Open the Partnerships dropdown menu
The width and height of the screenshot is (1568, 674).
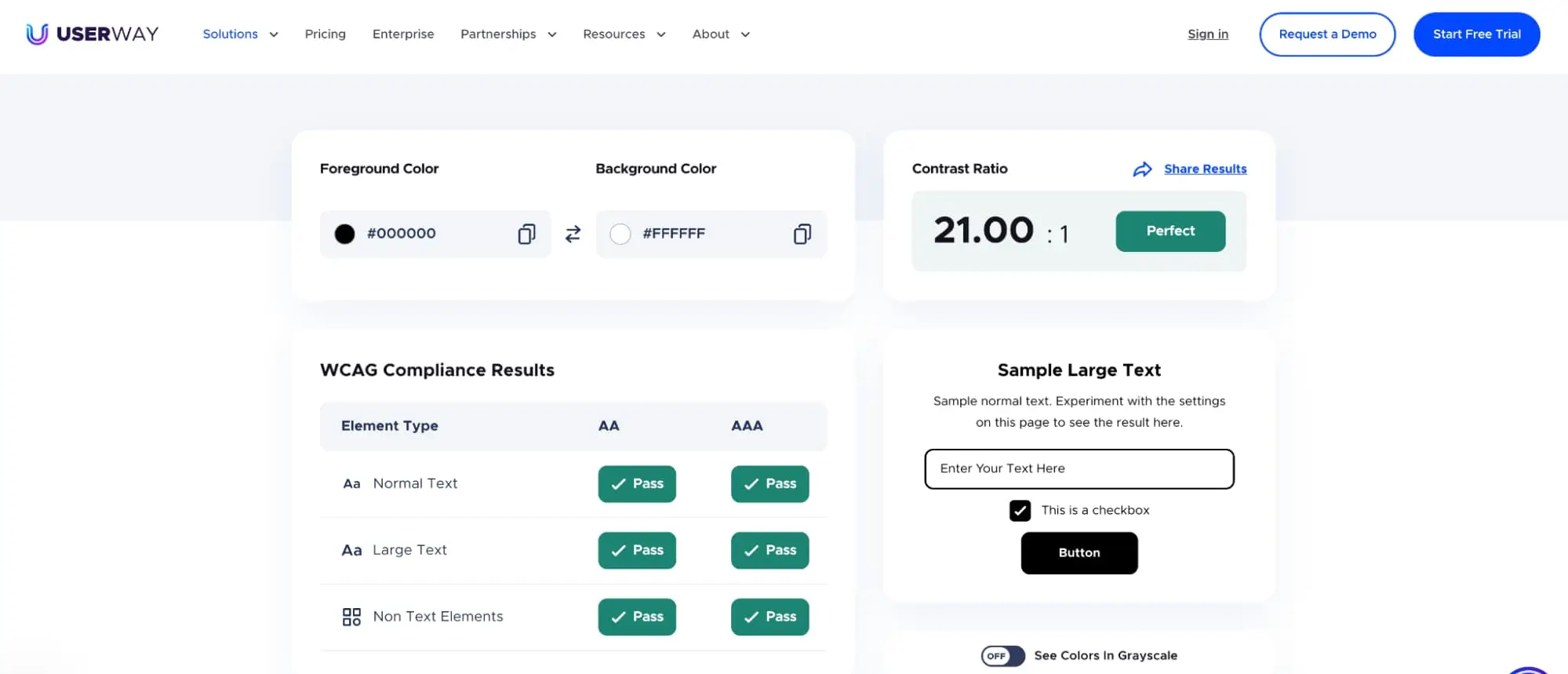coord(508,35)
